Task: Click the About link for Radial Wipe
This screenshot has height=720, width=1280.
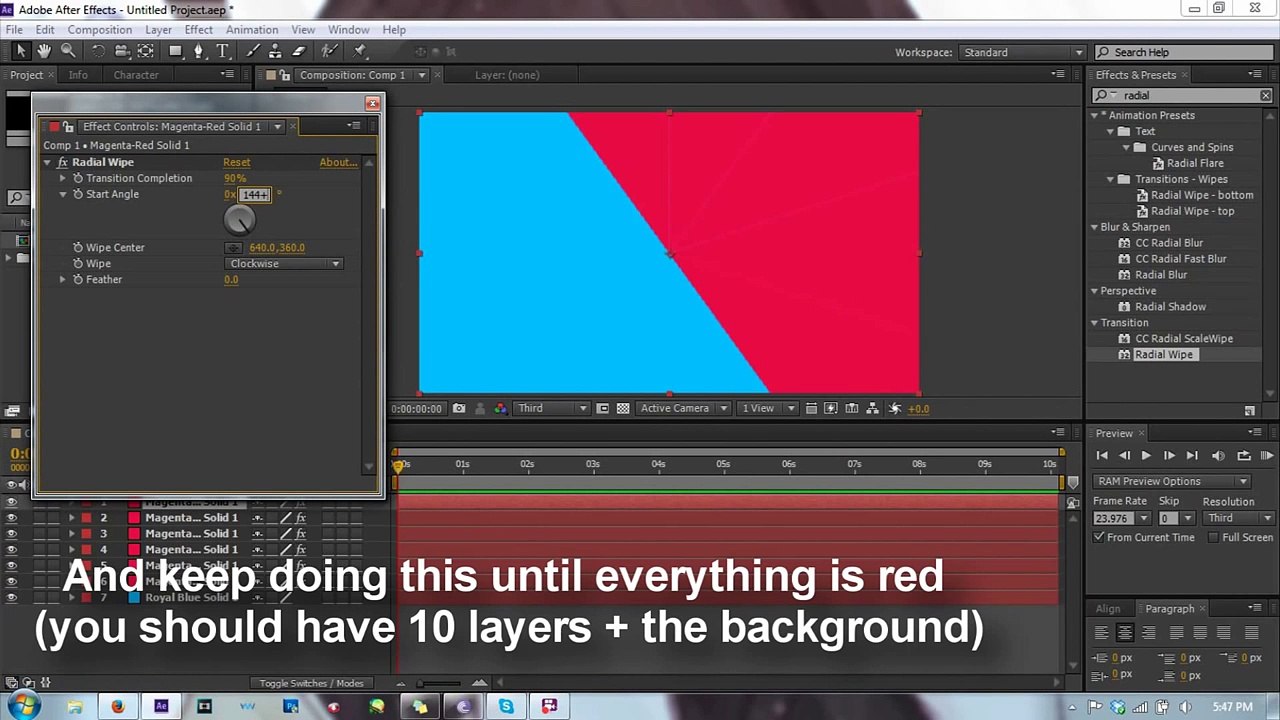Action: pos(338,162)
